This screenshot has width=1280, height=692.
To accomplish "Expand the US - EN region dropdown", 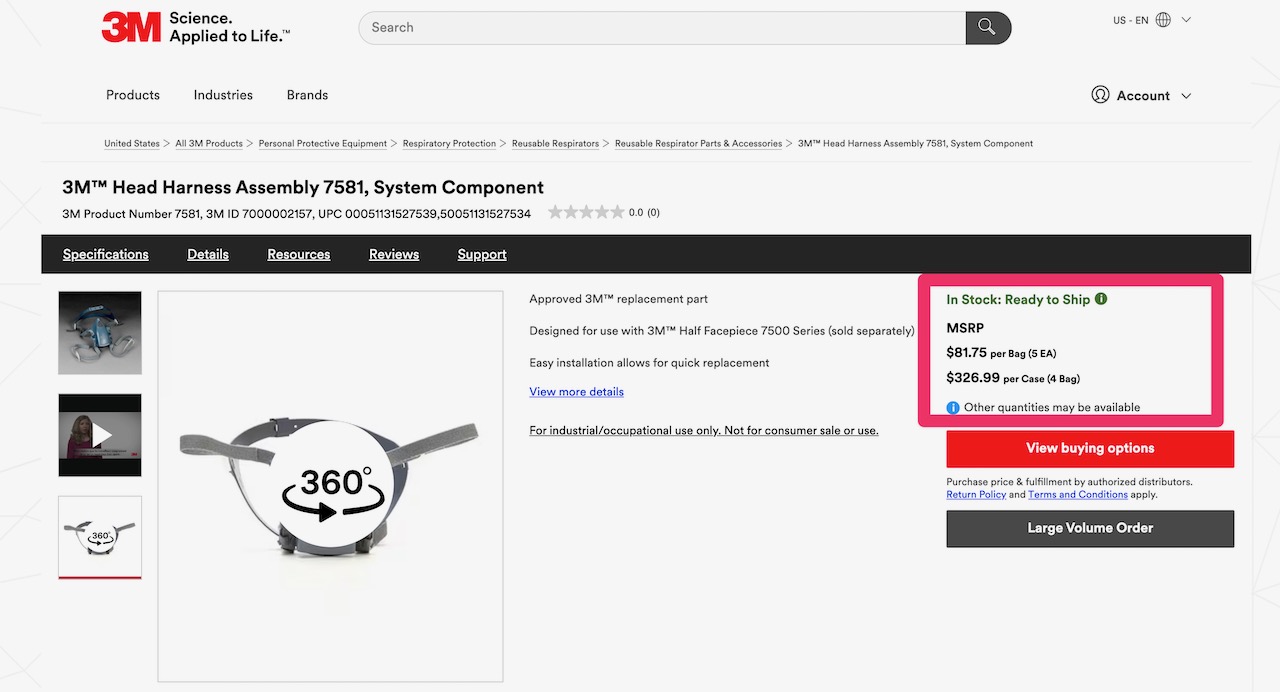I will click(x=1186, y=20).
